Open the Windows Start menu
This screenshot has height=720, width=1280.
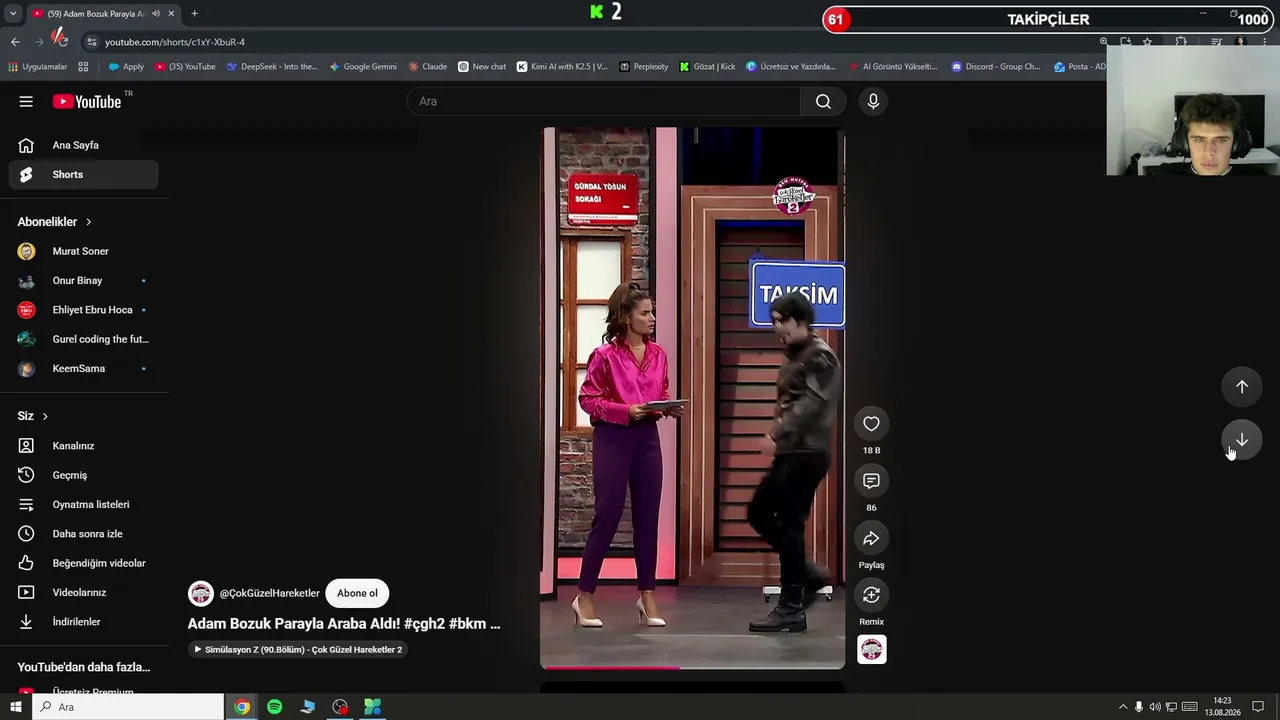coord(15,707)
